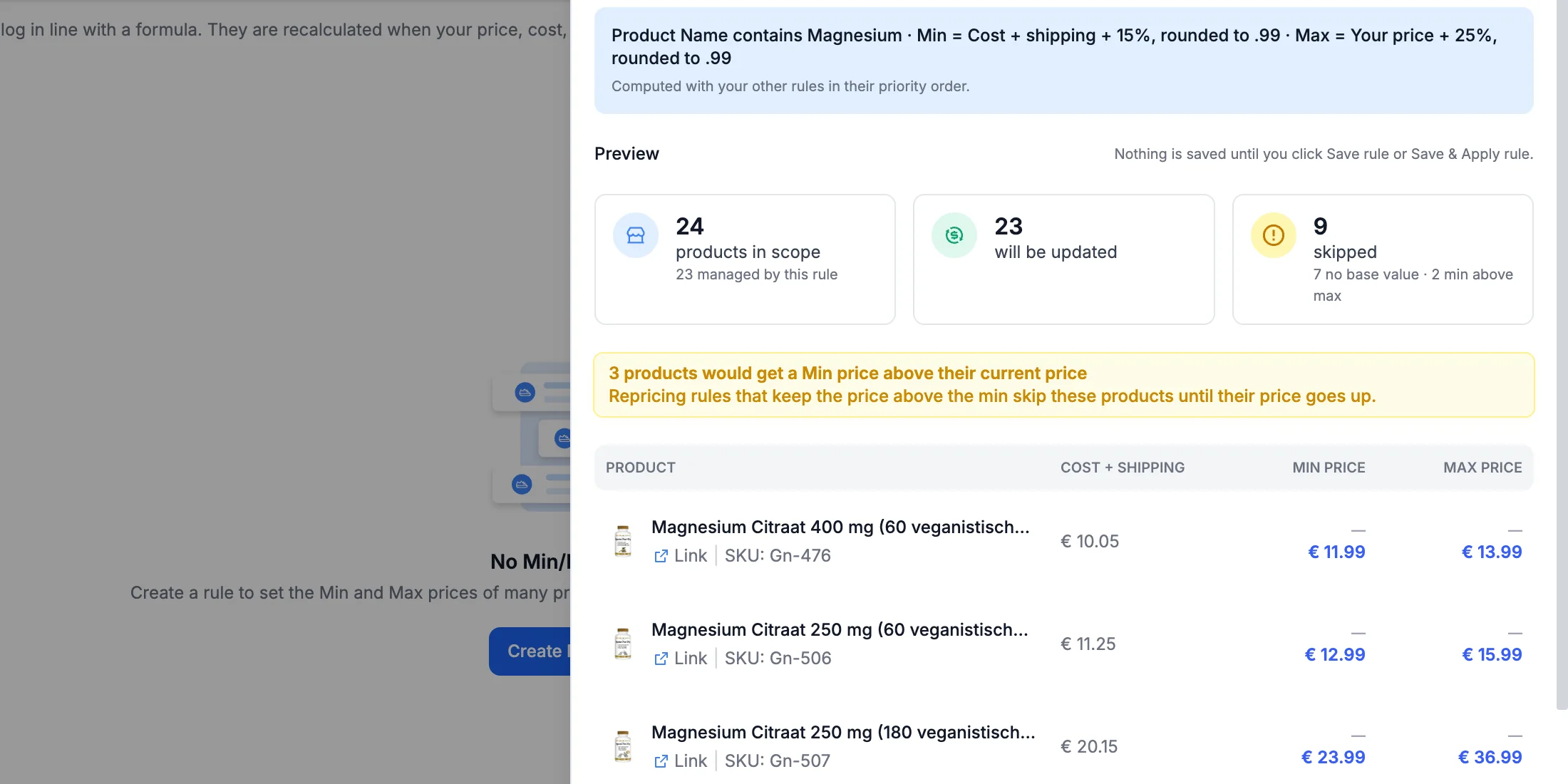Image resolution: width=1568 pixels, height=784 pixels.
Task: Select the € 36.99 max price value
Action: (1490, 757)
